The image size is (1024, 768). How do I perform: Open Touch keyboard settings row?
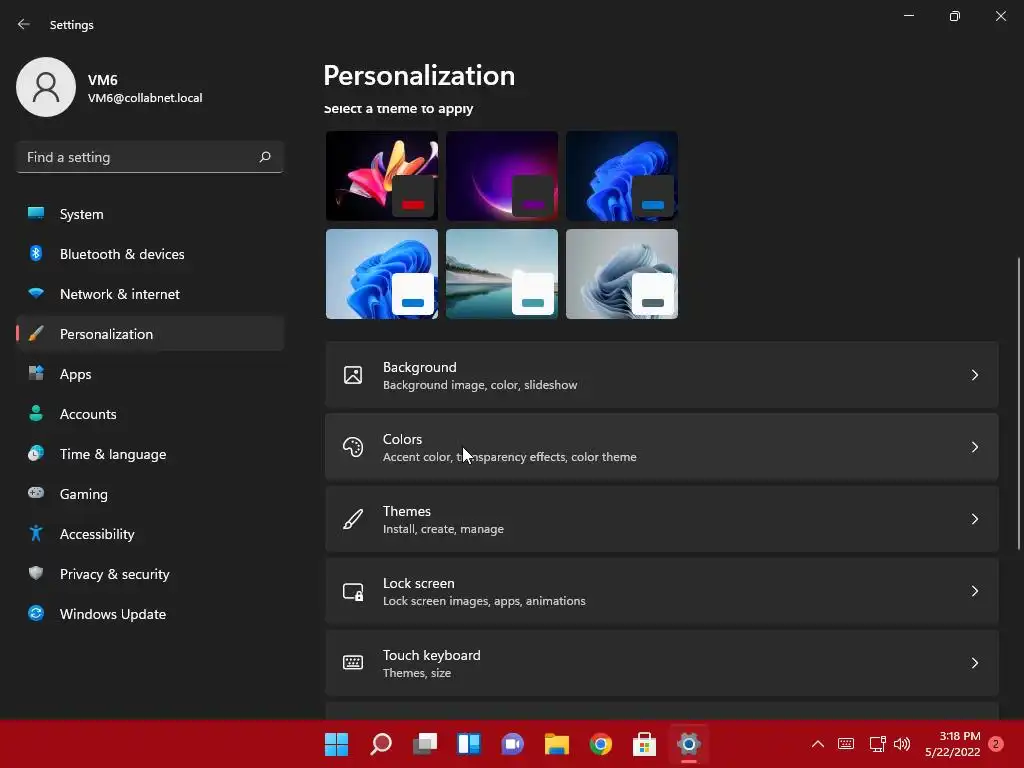[x=662, y=663]
